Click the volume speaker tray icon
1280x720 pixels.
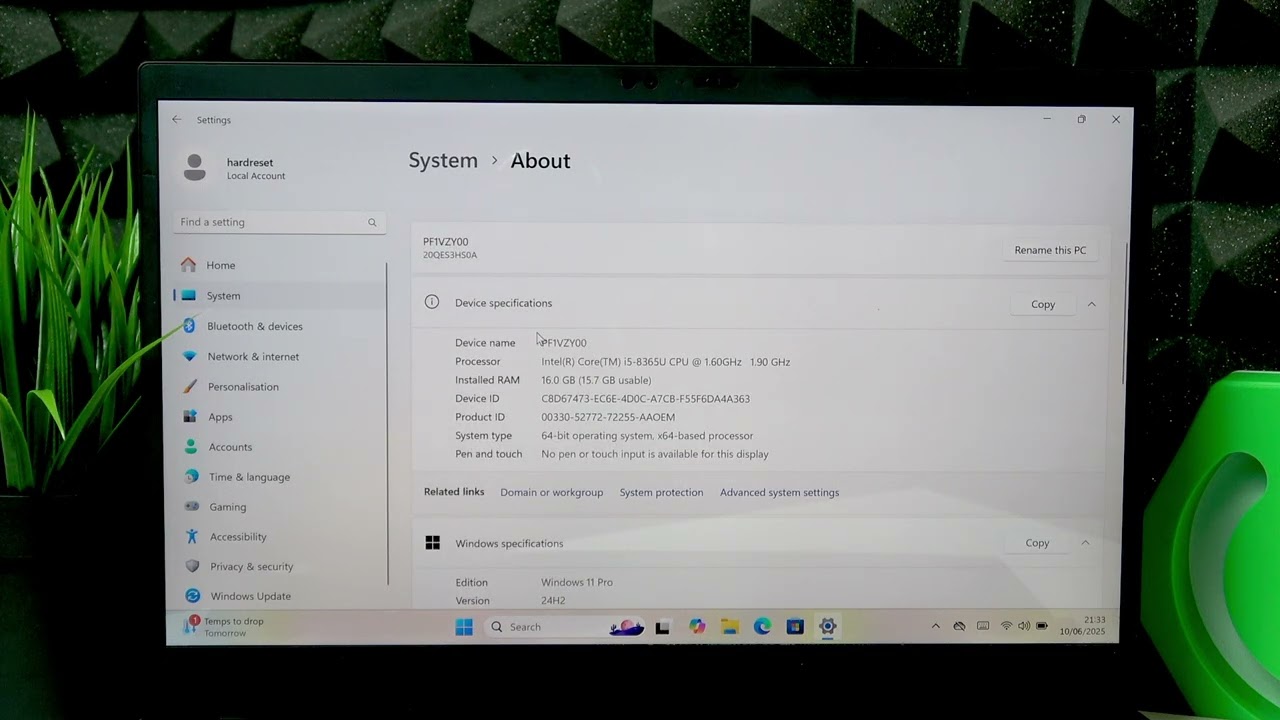click(1024, 626)
